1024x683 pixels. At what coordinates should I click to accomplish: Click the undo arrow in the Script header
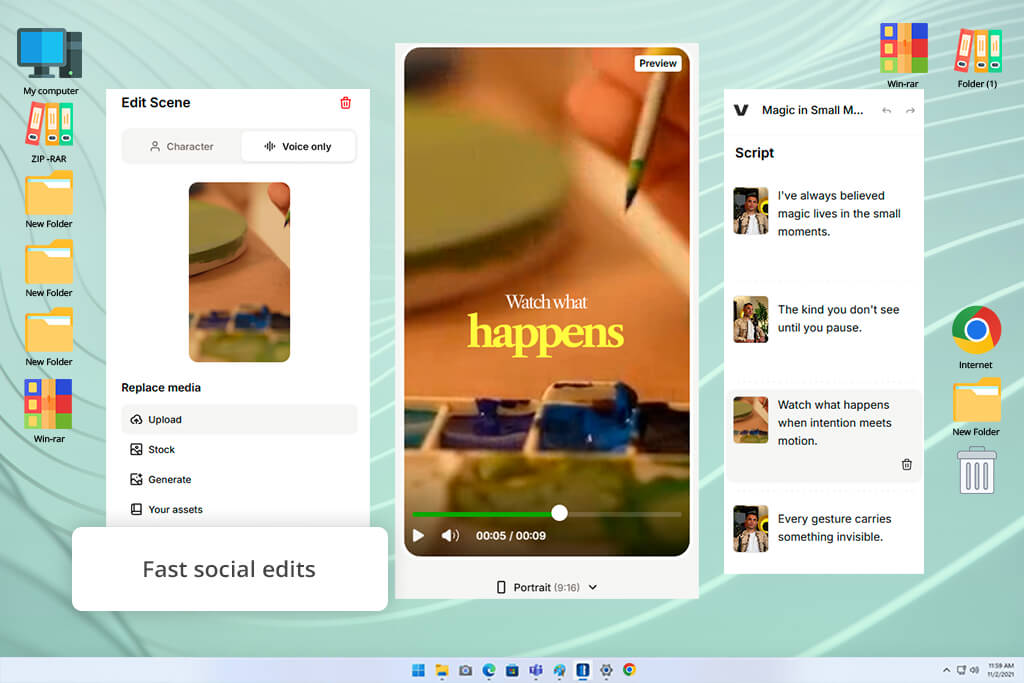tap(886, 110)
